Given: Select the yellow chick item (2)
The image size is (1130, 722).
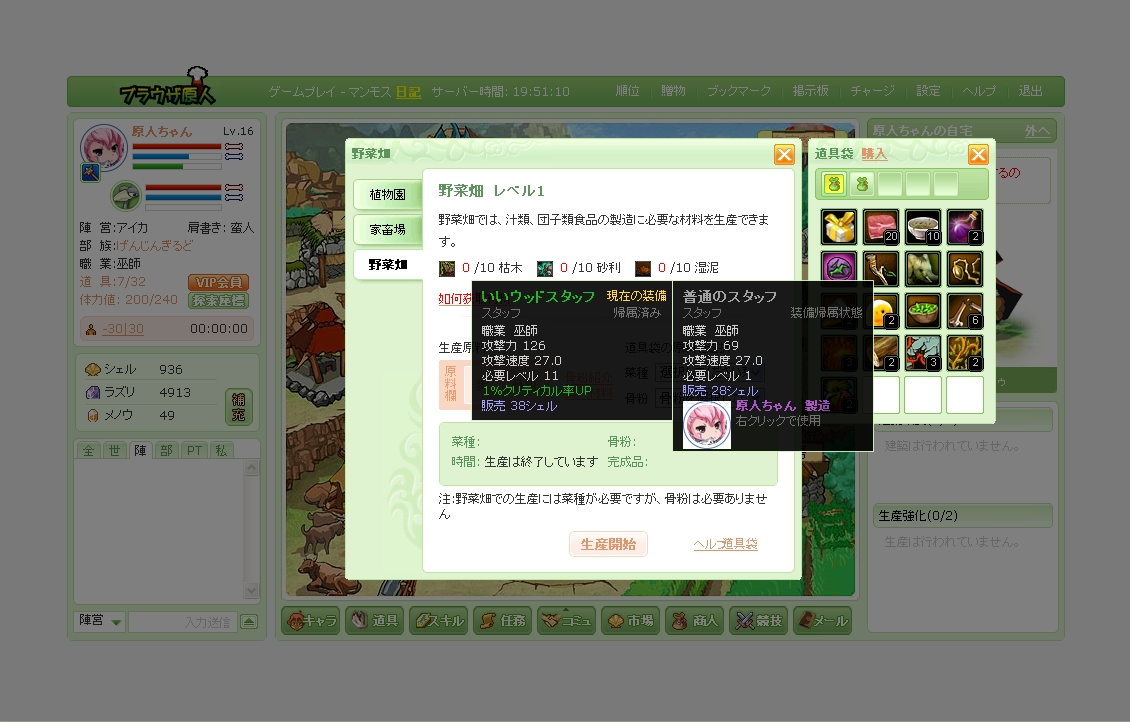Looking at the screenshot, I should 886,311.
